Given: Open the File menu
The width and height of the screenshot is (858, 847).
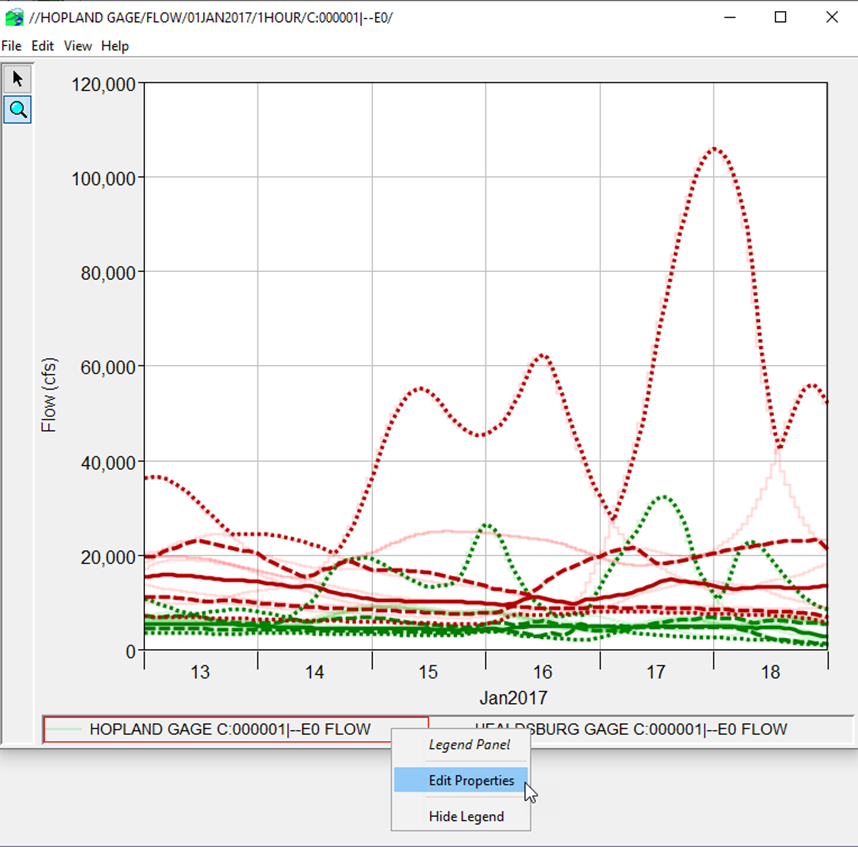Looking at the screenshot, I should (x=11, y=46).
